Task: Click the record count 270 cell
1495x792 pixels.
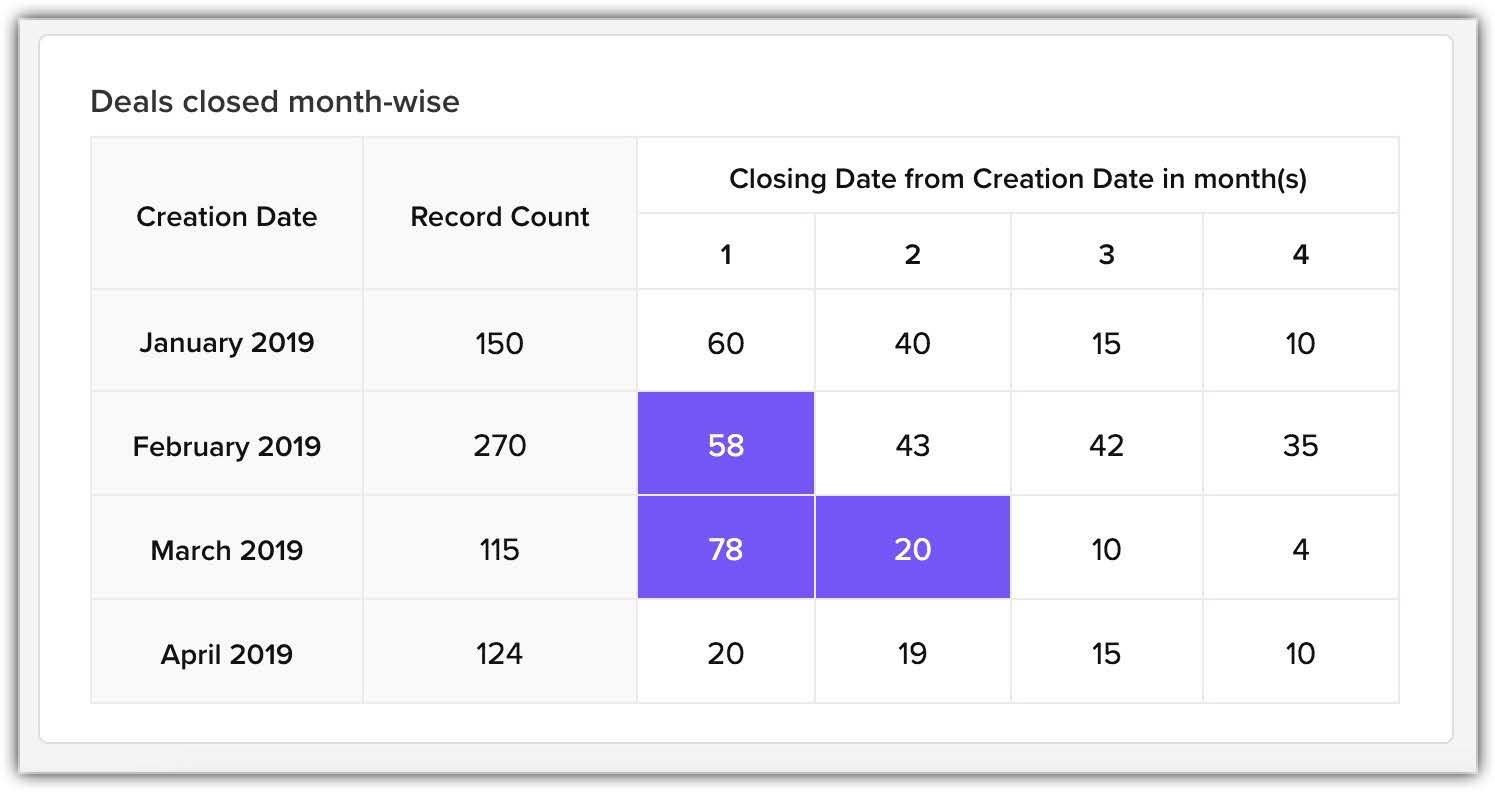Action: (x=499, y=445)
